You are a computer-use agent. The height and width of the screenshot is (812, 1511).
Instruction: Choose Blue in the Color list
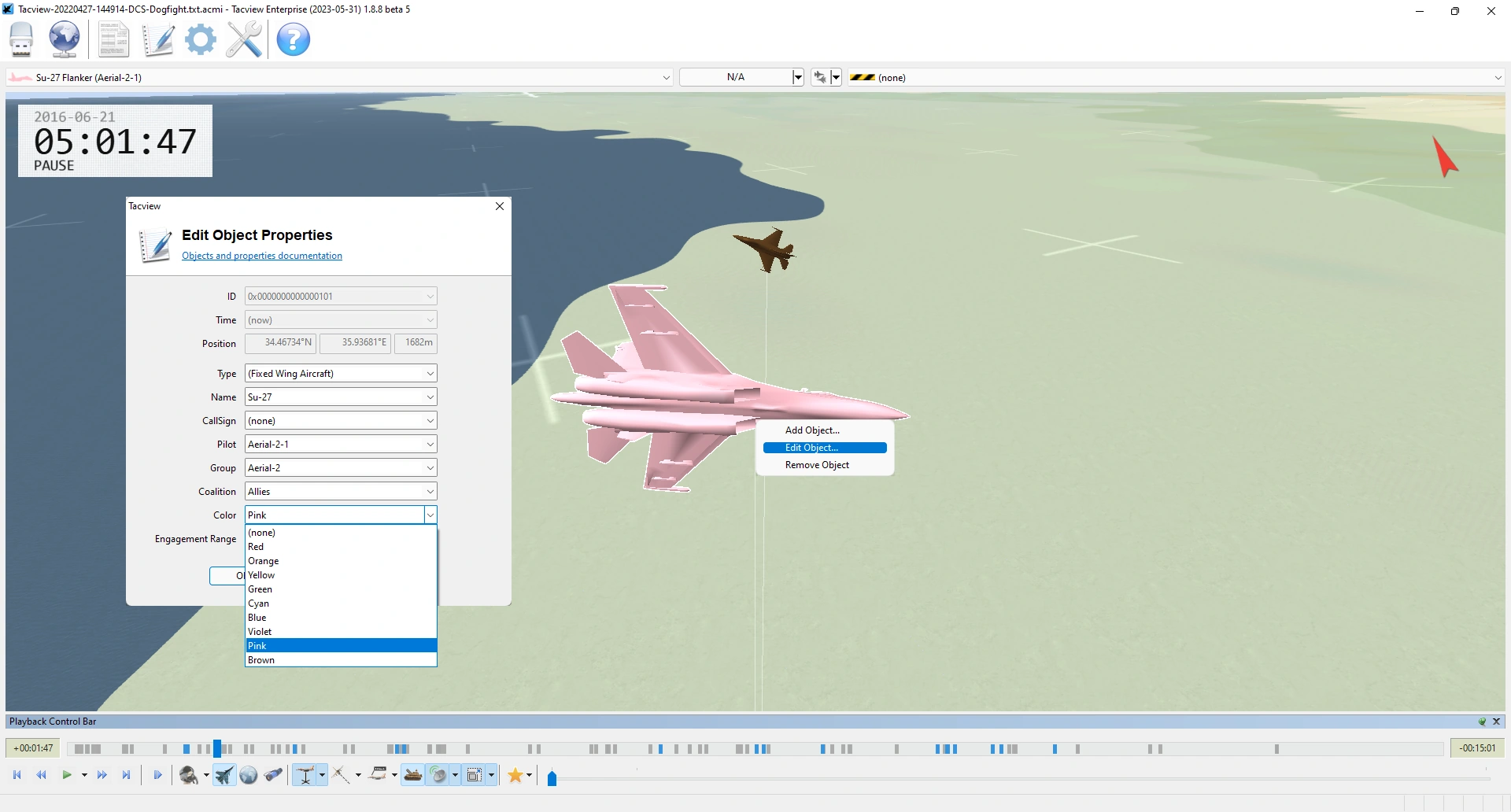341,618
